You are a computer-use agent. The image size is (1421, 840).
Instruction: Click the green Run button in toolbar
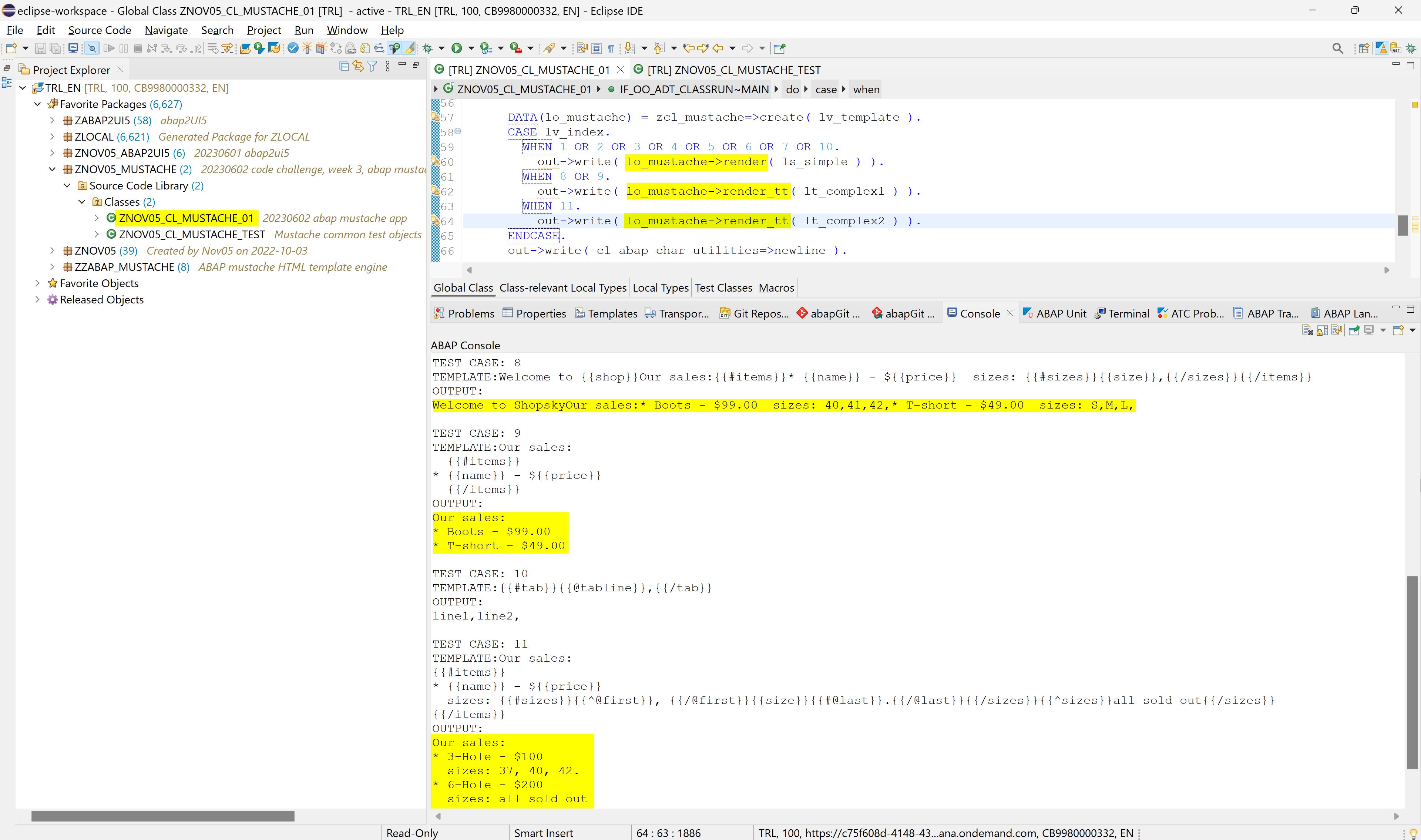pyautogui.click(x=456, y=48)
